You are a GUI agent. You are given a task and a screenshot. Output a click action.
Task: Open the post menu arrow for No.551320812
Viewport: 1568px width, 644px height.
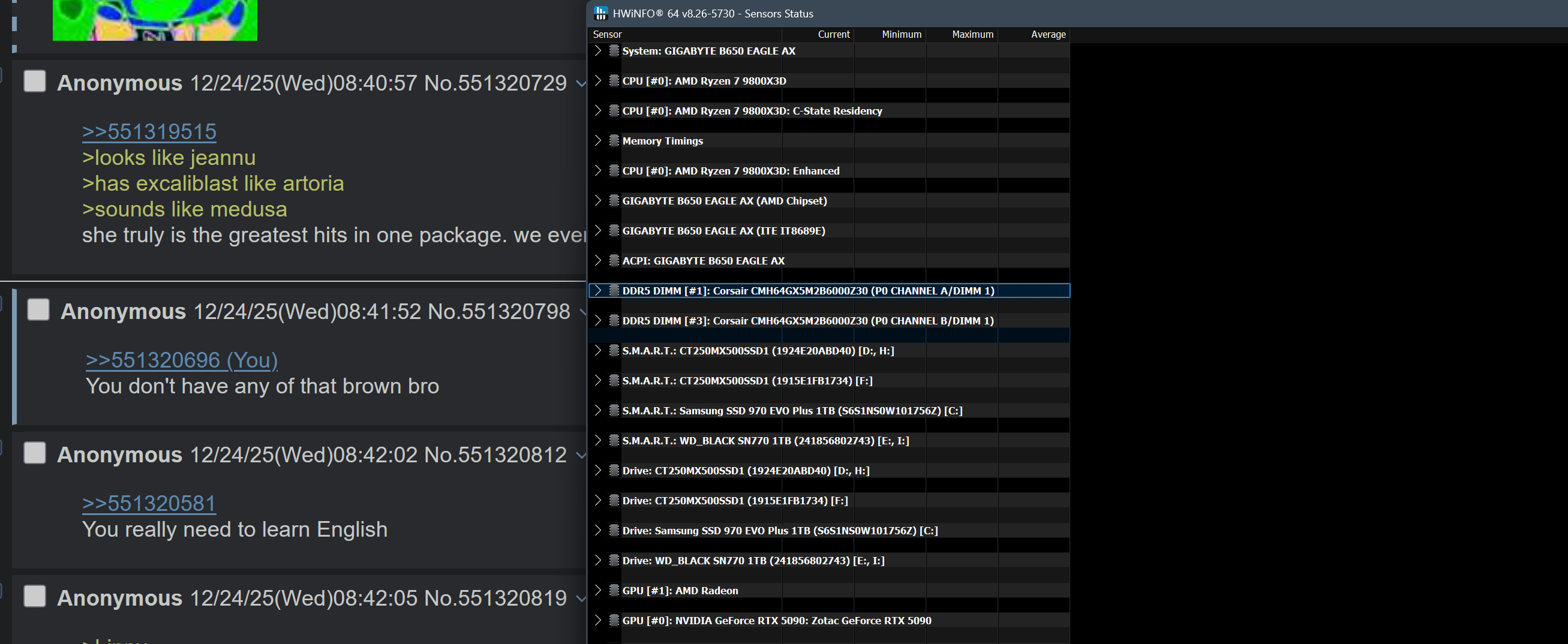581,455
